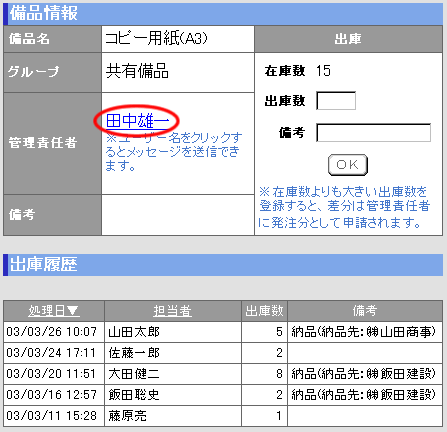The height and width of the screenshot is (432, 447).
Task: Click the descending arrow next to 処理日
Action: (x=73, y=311)
